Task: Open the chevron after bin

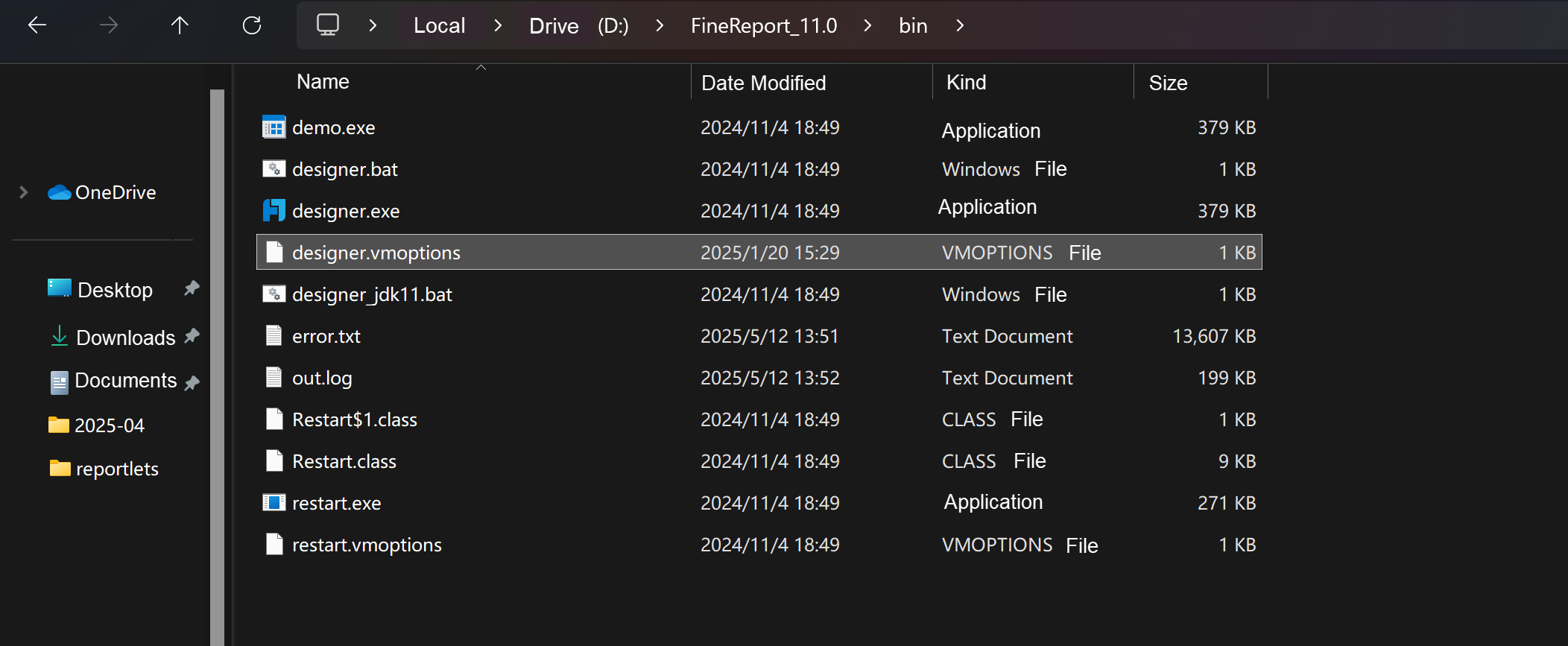Action: [x=960, y=25]
